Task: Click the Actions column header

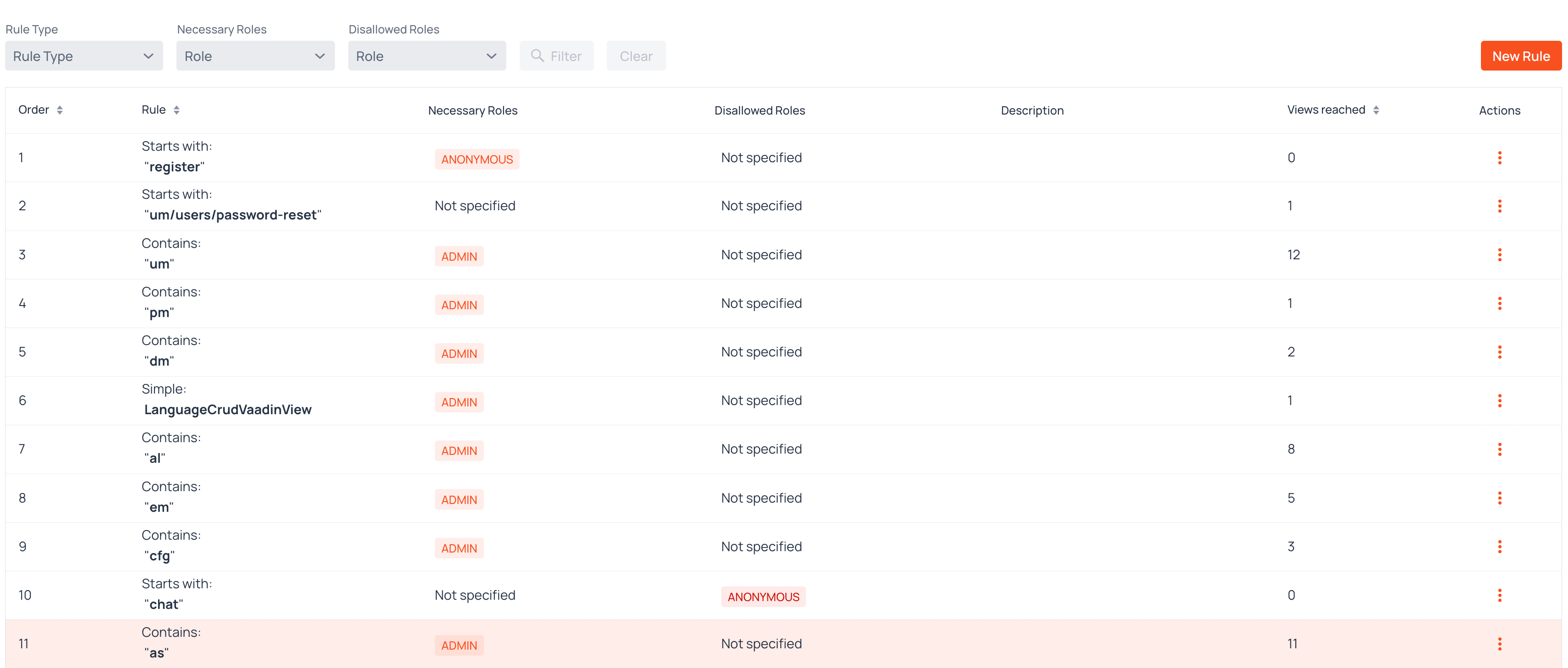Action: pyautogui.click(x=1499, y=111)
